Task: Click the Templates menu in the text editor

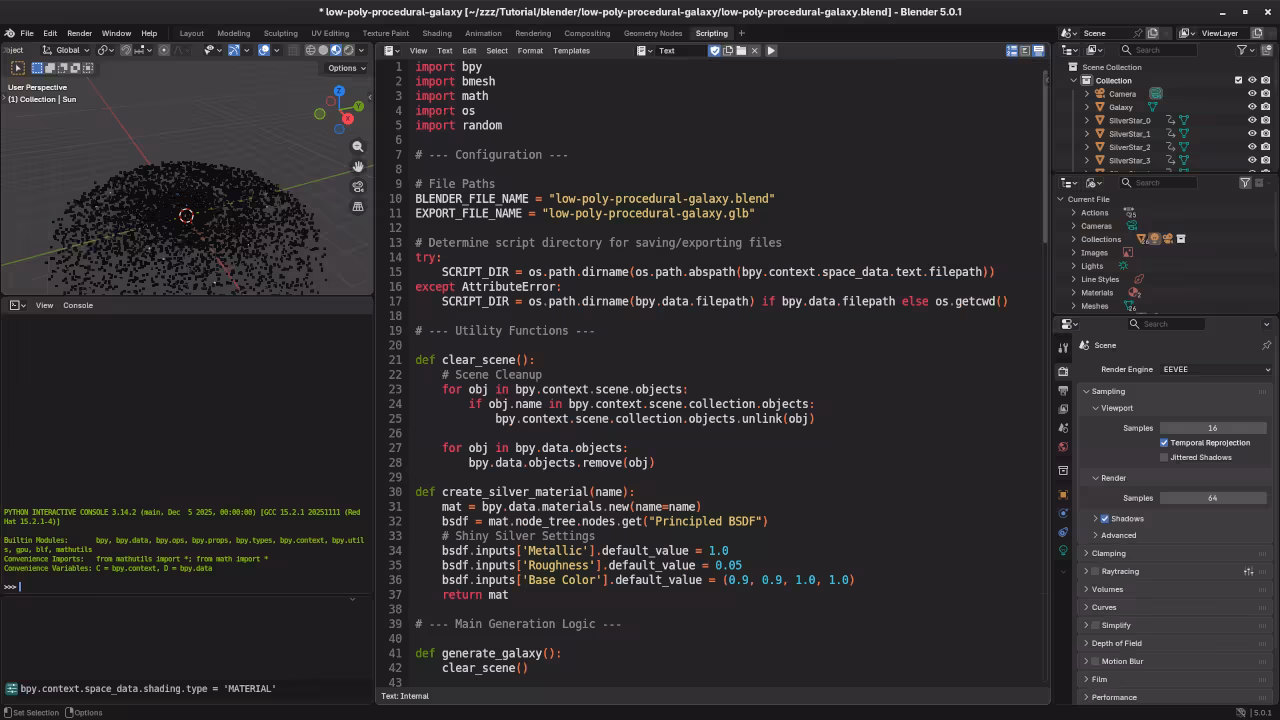Action: click(571, 50)
